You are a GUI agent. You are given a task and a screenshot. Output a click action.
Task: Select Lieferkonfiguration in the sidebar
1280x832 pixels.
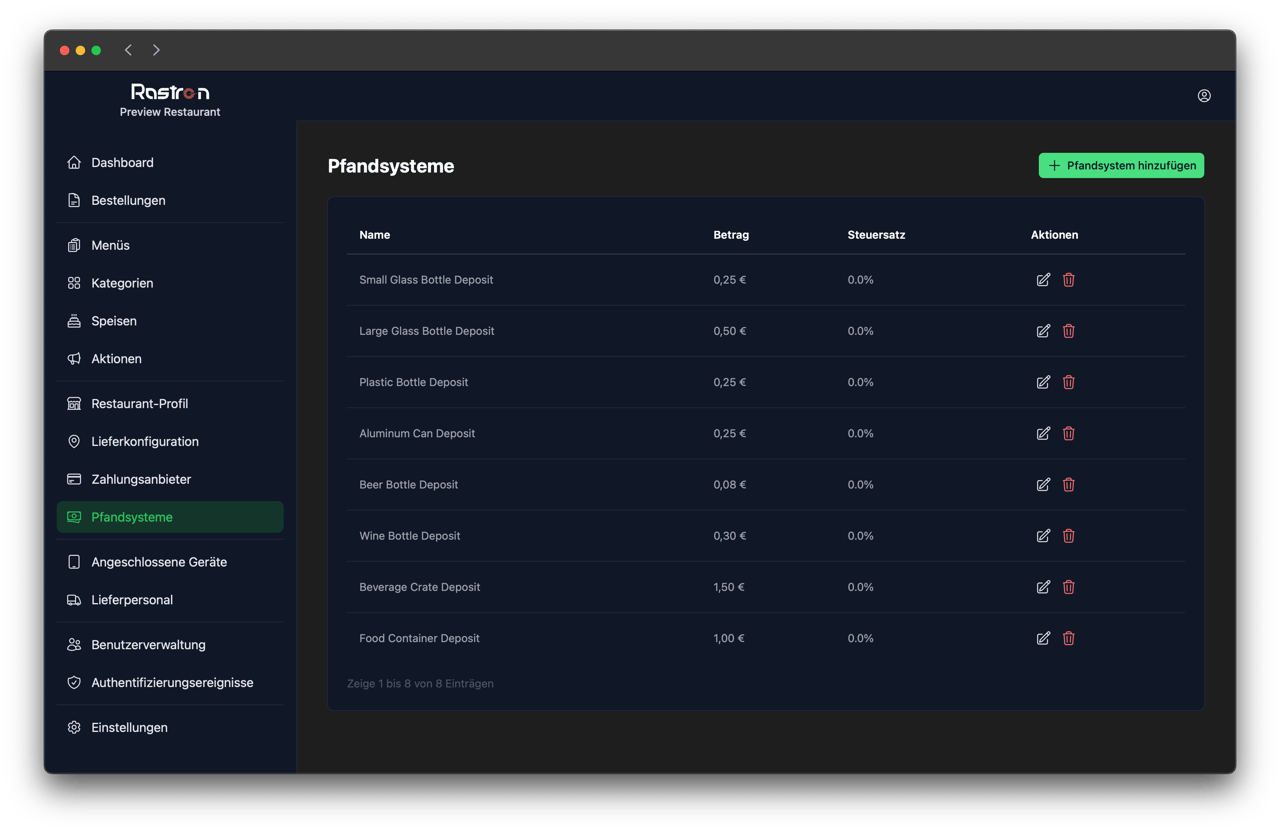coord(144,442)
